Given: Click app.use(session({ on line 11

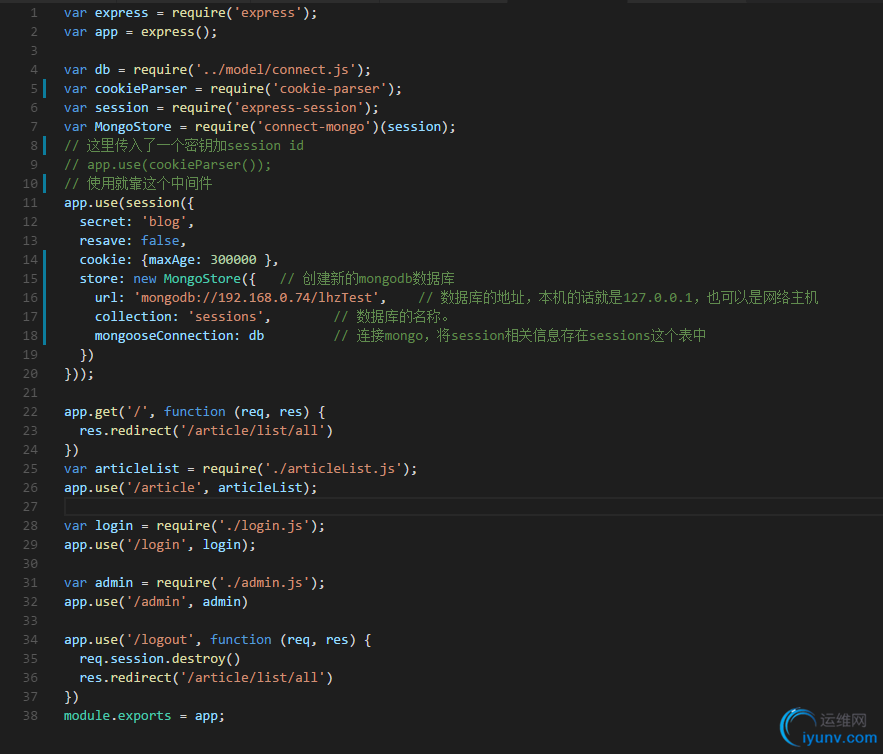Looking at the screenshot, I should (129, 203).
